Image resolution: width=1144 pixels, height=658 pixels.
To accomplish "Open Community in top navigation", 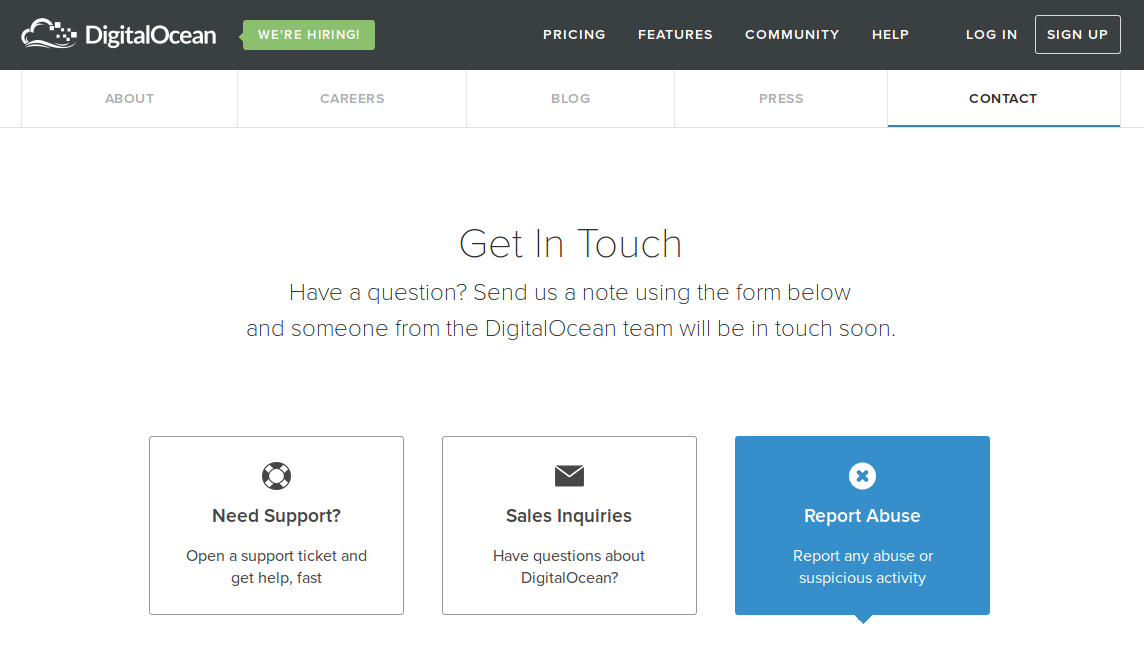I will 792,34.
